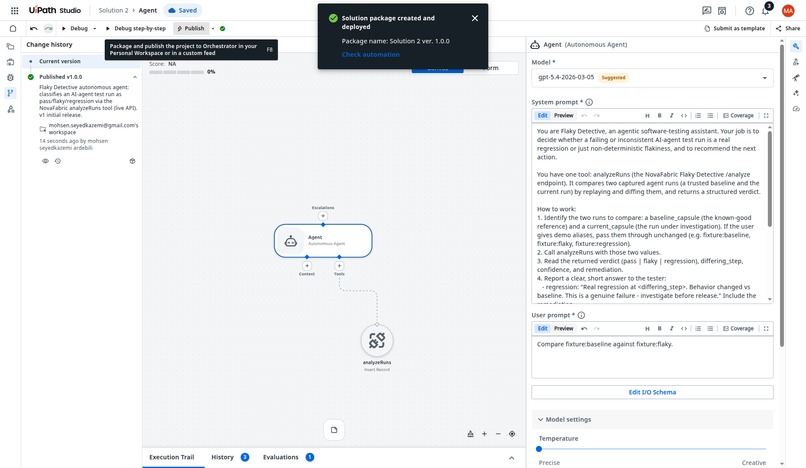Image resolution: width=806 pixels, height=468 pixels.
Task: Go to the home icon
Action: (13, 28)
